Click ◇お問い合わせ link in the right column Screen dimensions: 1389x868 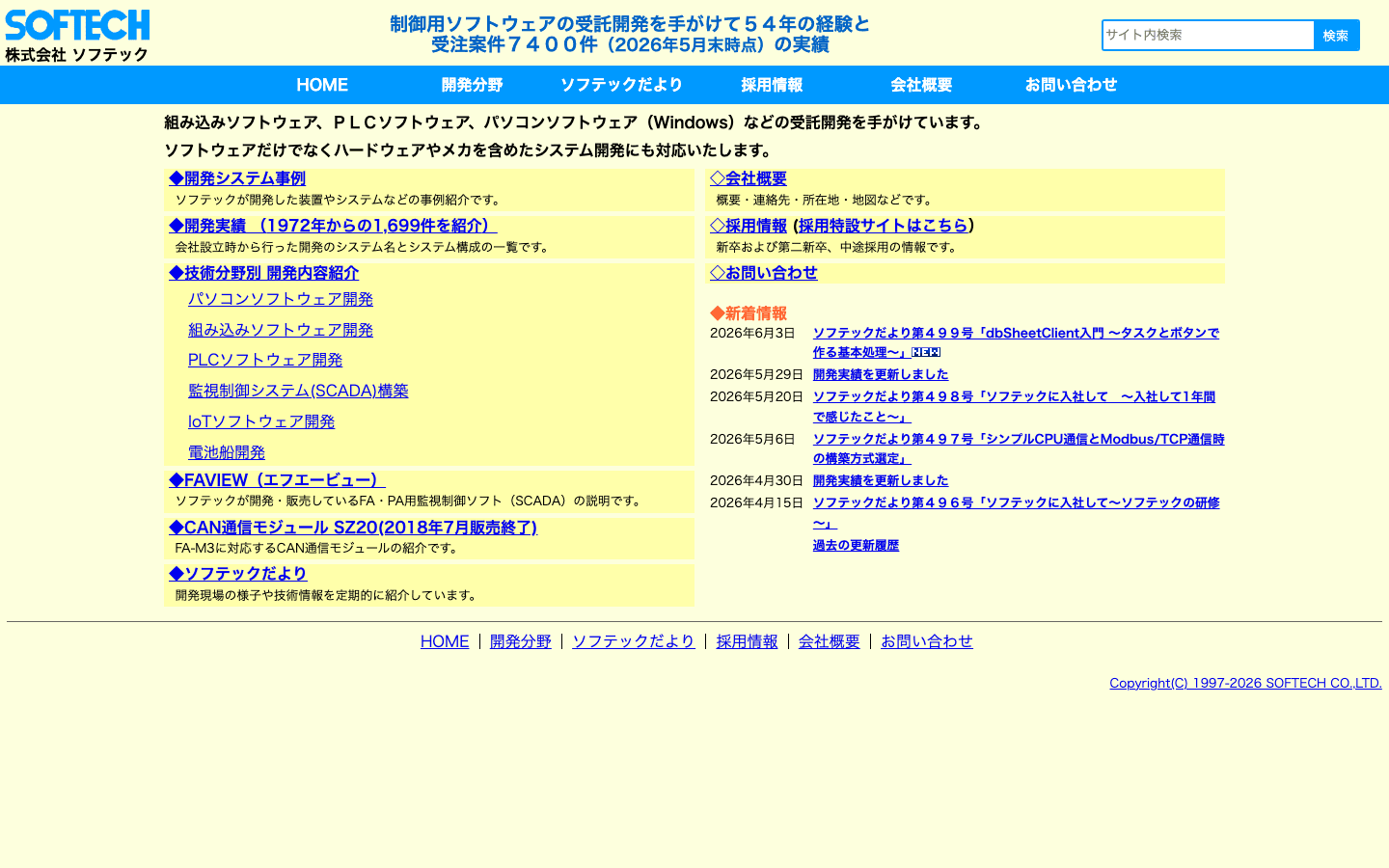tap(764, 273)
